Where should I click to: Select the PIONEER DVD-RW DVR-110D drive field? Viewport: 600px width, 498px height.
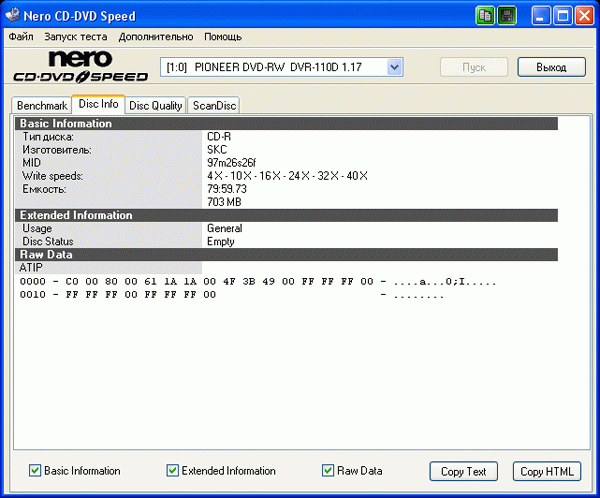point(281,67)
